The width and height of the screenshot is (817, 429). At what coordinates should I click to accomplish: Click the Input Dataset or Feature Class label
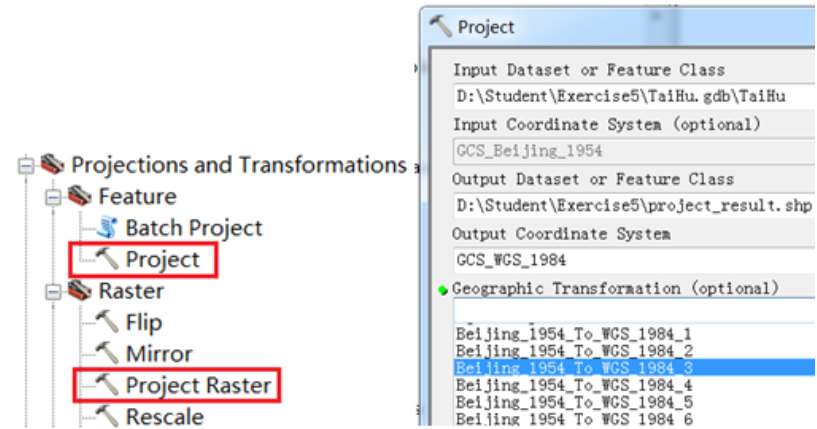(x=589, y=70)
